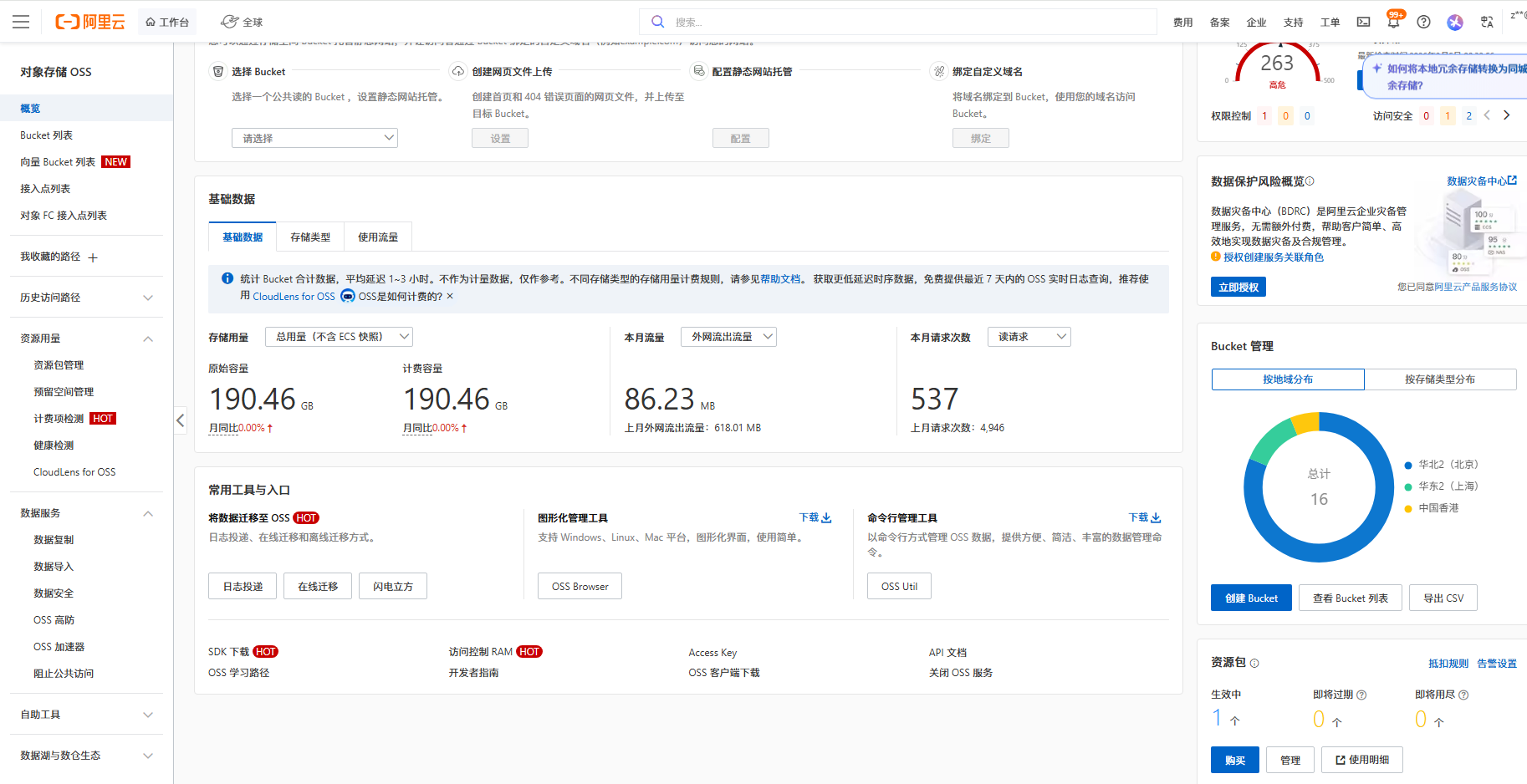Go to previous tip with left arrow
1527x784 pixels.
click(1487, 115)
